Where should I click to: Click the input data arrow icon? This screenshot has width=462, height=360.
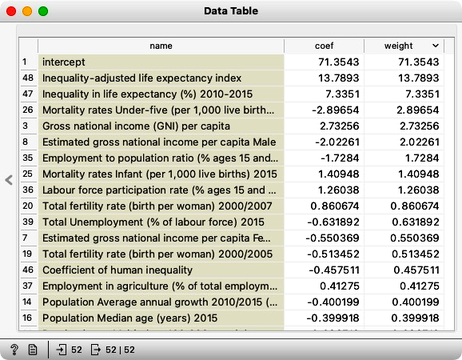click(61, 350)
